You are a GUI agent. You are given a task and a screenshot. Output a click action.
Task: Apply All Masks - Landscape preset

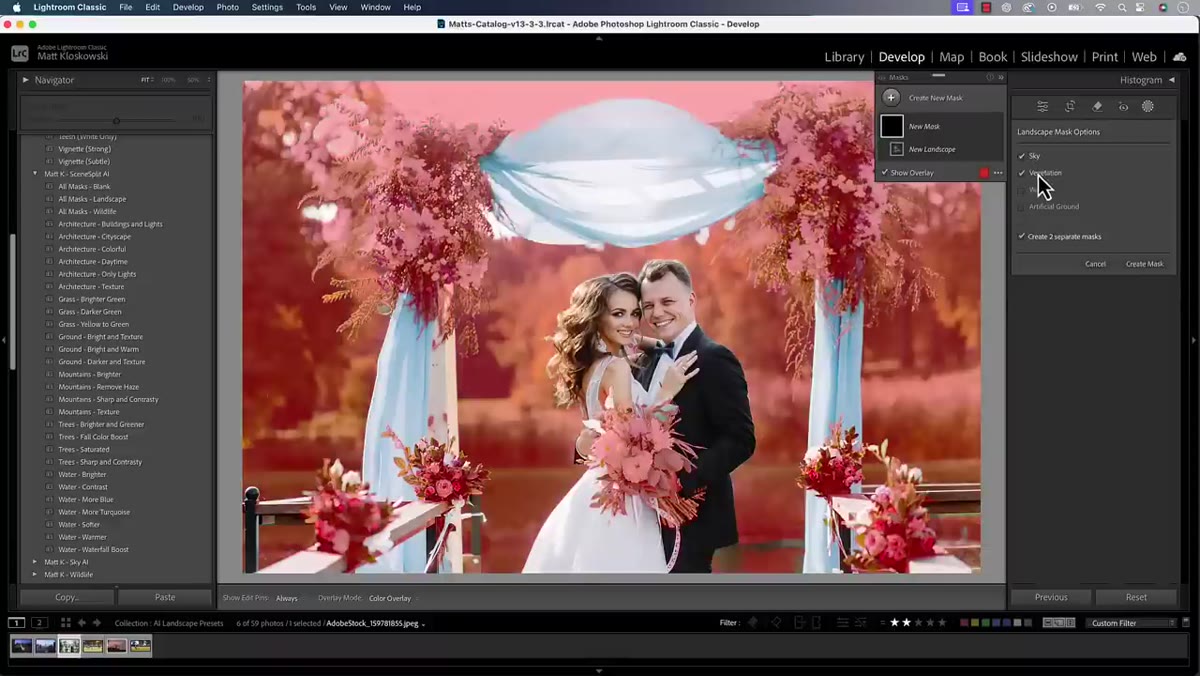pos(92,199)
